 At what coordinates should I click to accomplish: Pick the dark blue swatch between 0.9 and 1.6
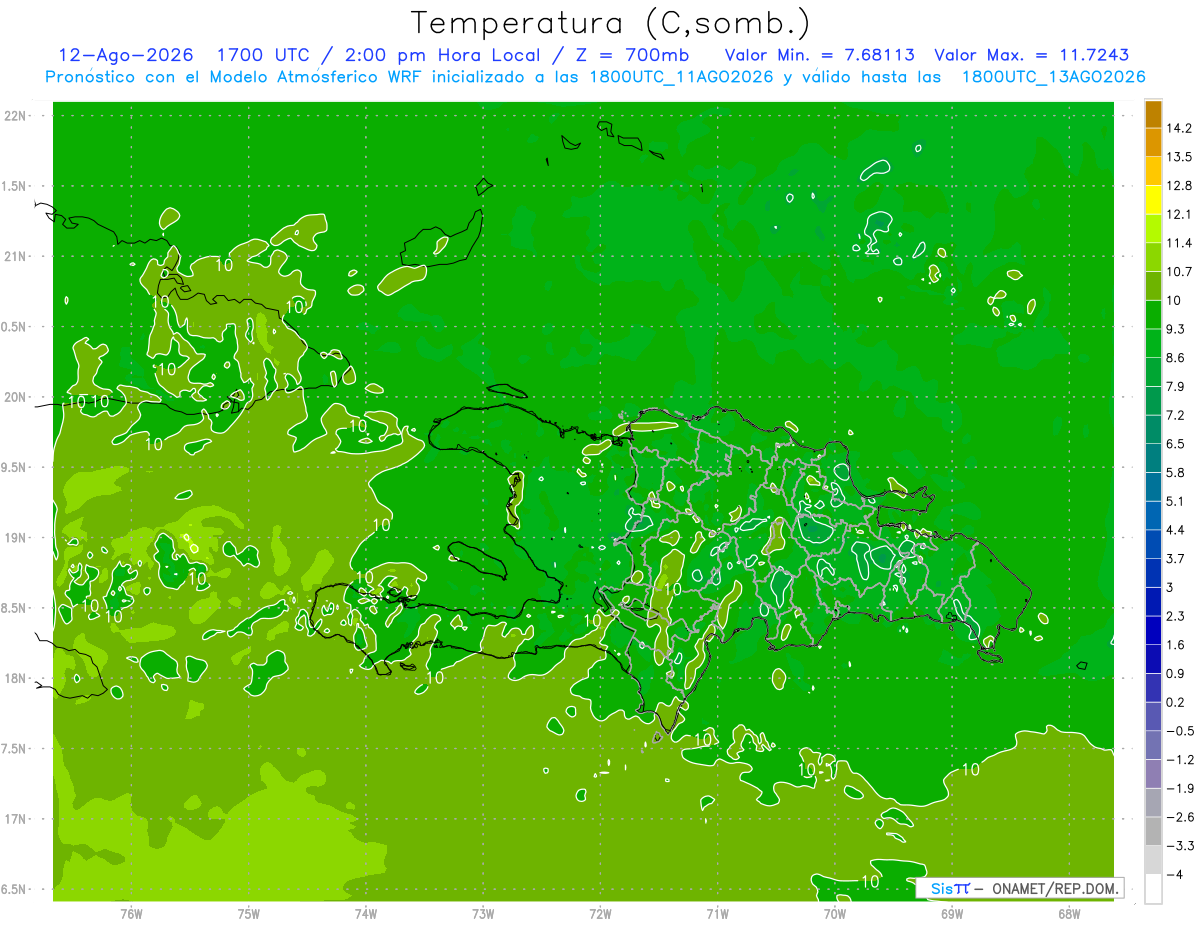pos(1153,659)
